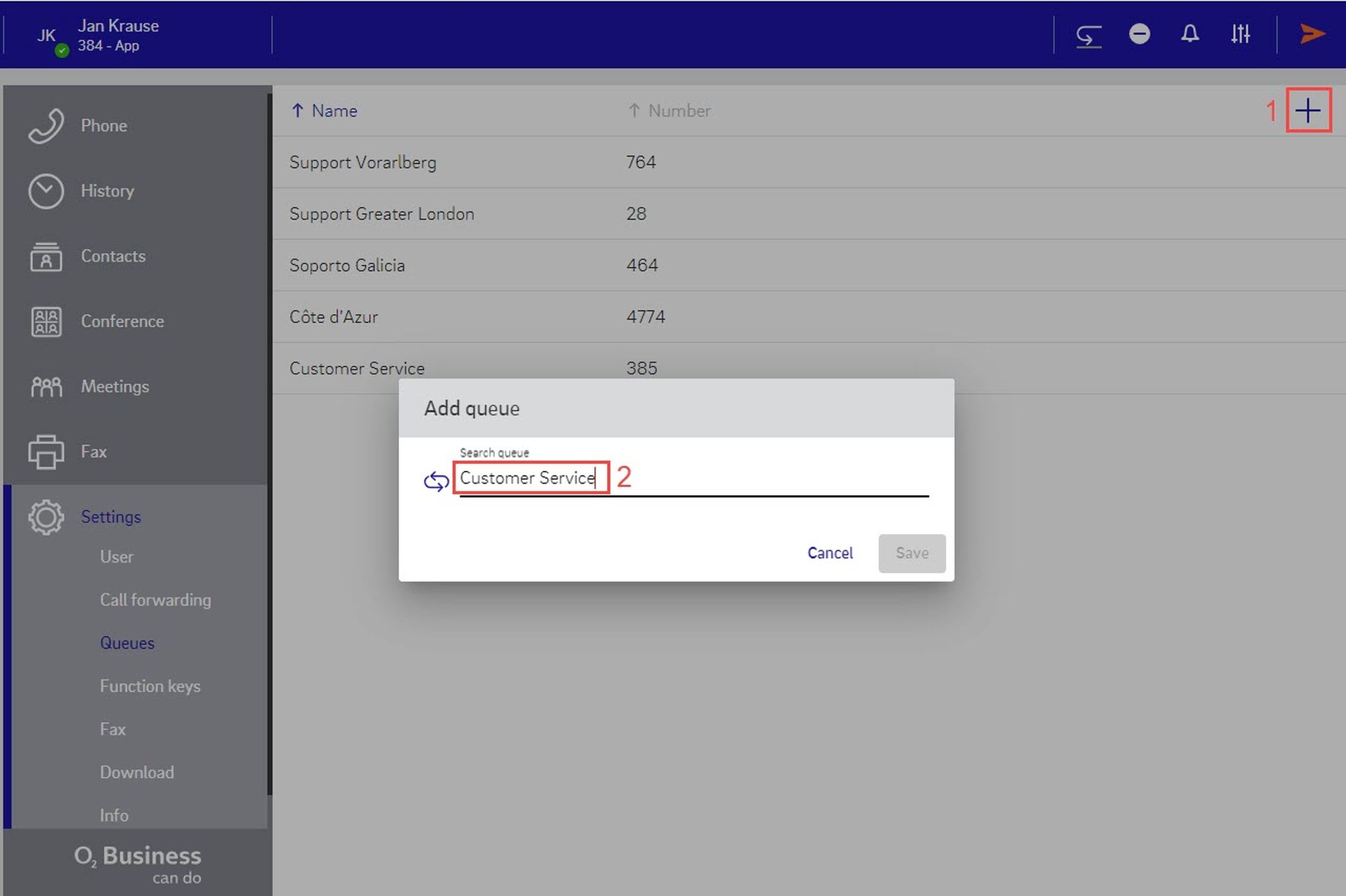Click the call forwarding icon in header
Screen dimensions: 1346x896
(1088, 34)
